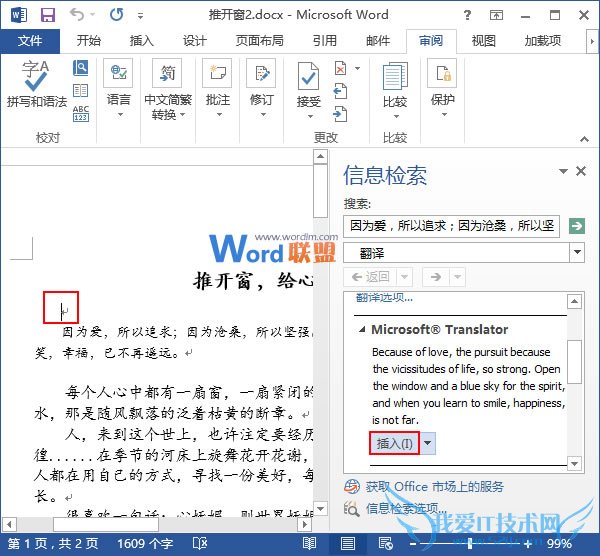Viewport: 600px width, 556px height.
Task: Expand the 中文简繁转换 dropdown
Action: (182, 114)
